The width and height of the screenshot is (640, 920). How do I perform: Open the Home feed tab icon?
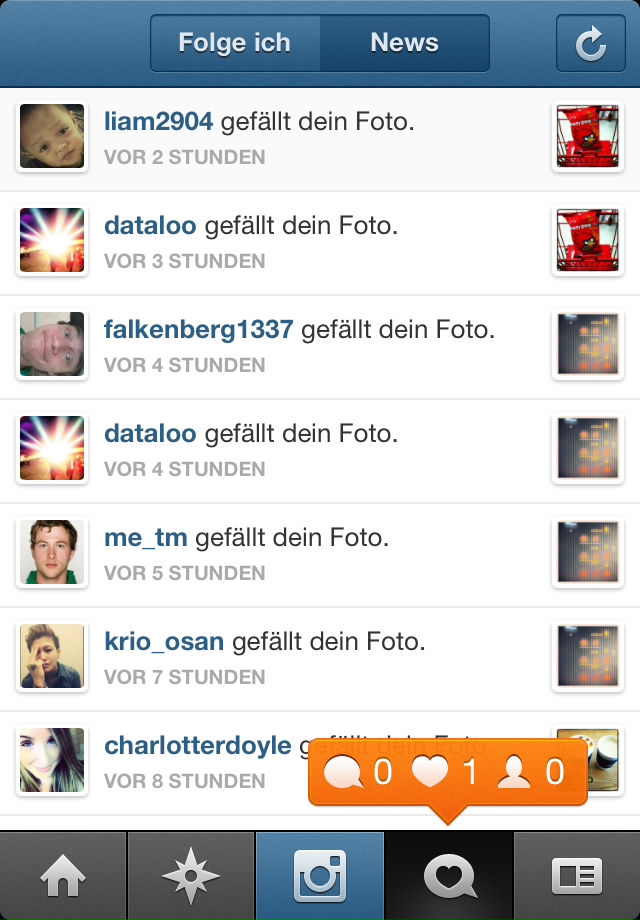(x=63, y=875)
